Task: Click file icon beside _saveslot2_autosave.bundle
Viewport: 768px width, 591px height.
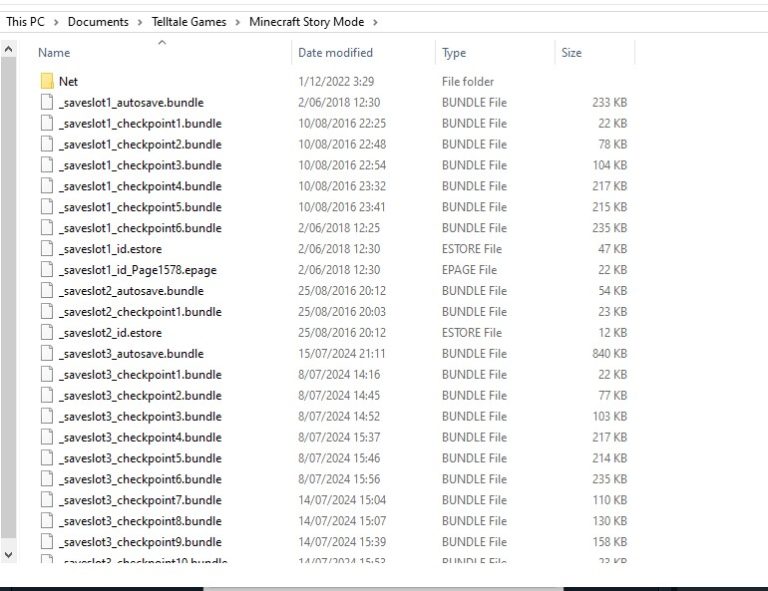Action: pyautogui.click(x=47, y=291)
